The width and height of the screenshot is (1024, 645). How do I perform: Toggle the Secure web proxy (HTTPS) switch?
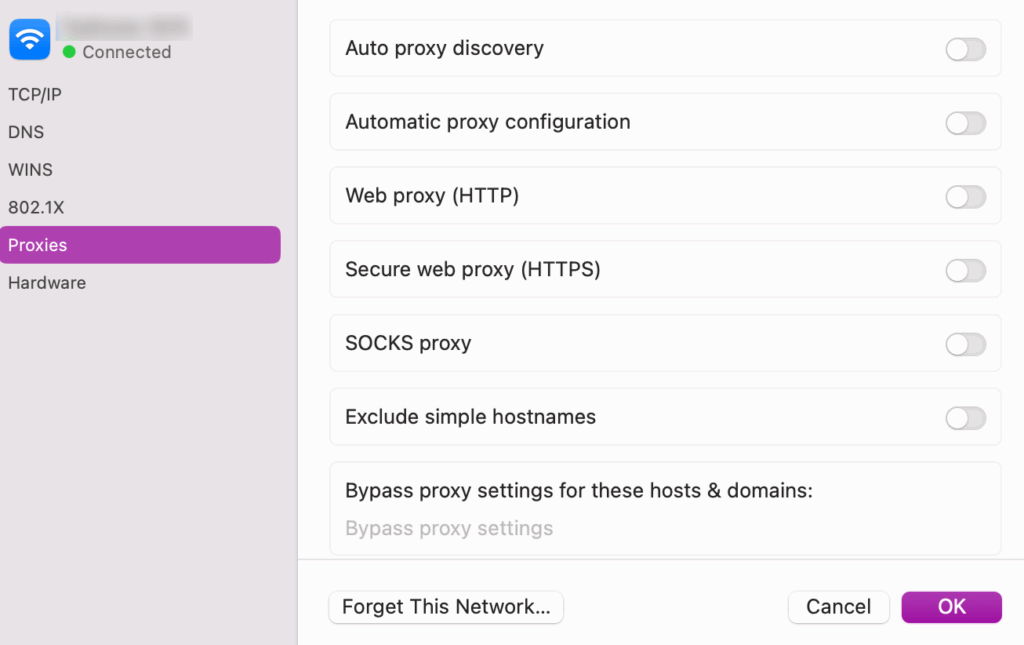click(965, 270)
